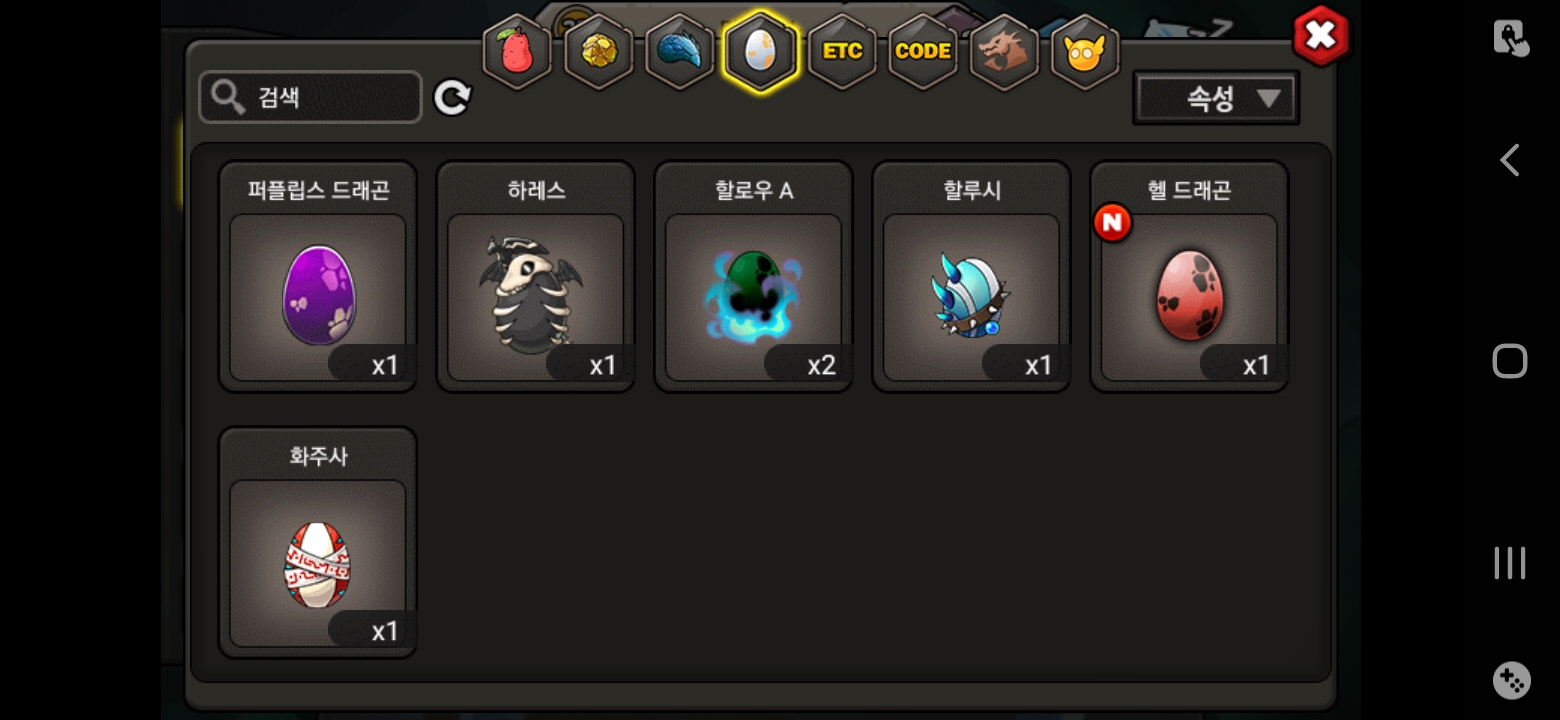This screenshot has height=720, width=1560.
Task: Select the red 헬 드래곤 egg
Action: 1190,277
